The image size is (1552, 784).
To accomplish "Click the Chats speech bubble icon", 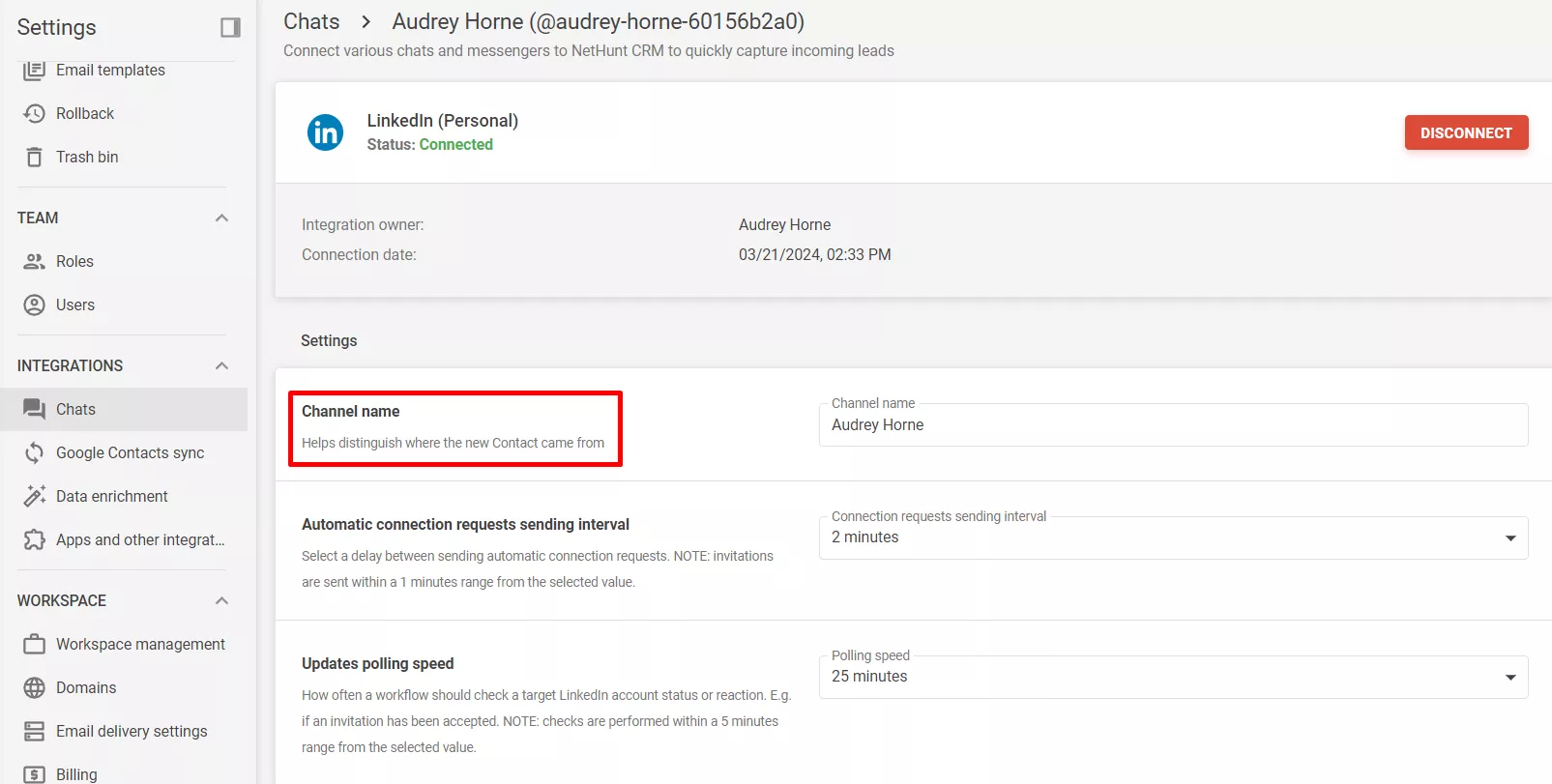I will click(x=34, y=409).
